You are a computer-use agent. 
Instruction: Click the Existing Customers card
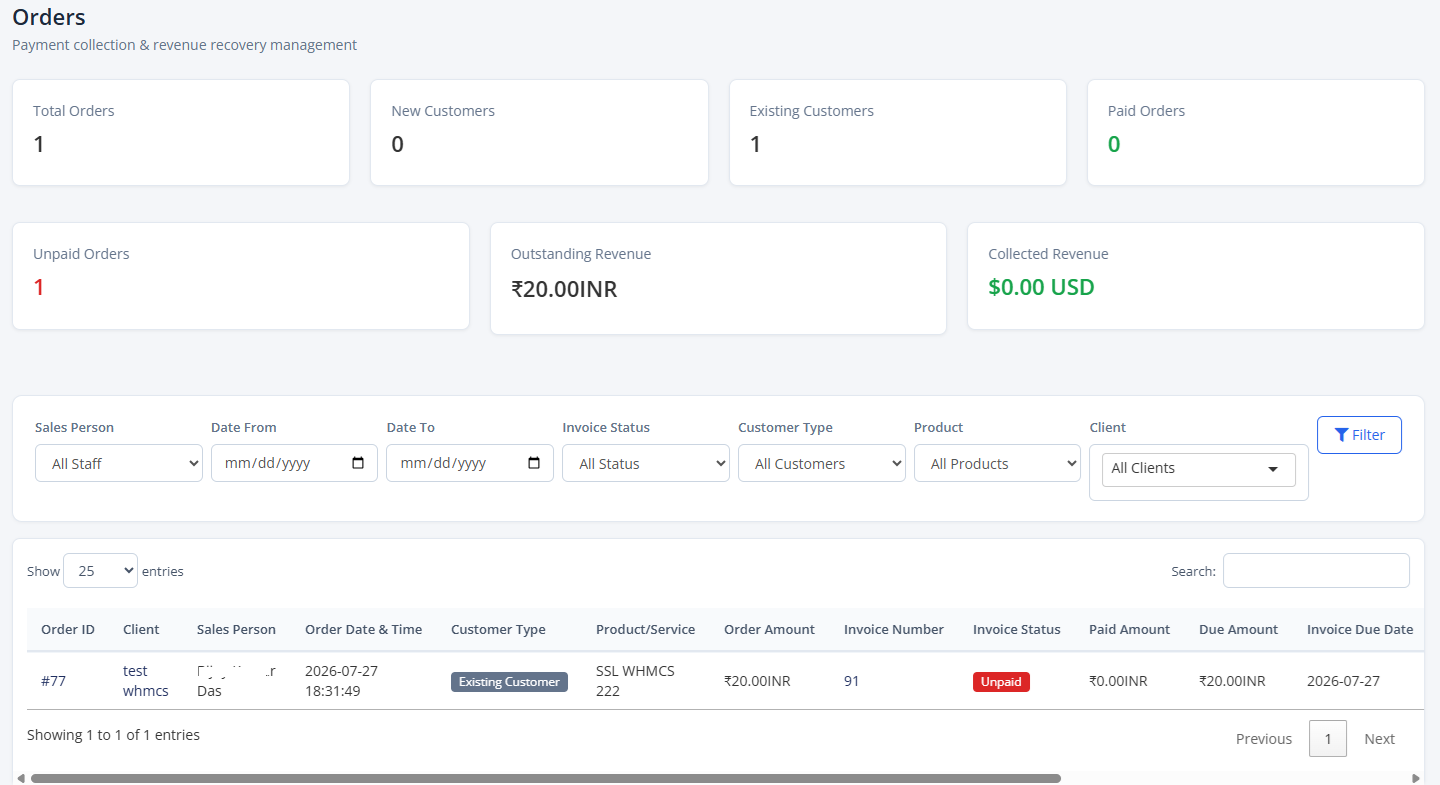coord(898,133)
